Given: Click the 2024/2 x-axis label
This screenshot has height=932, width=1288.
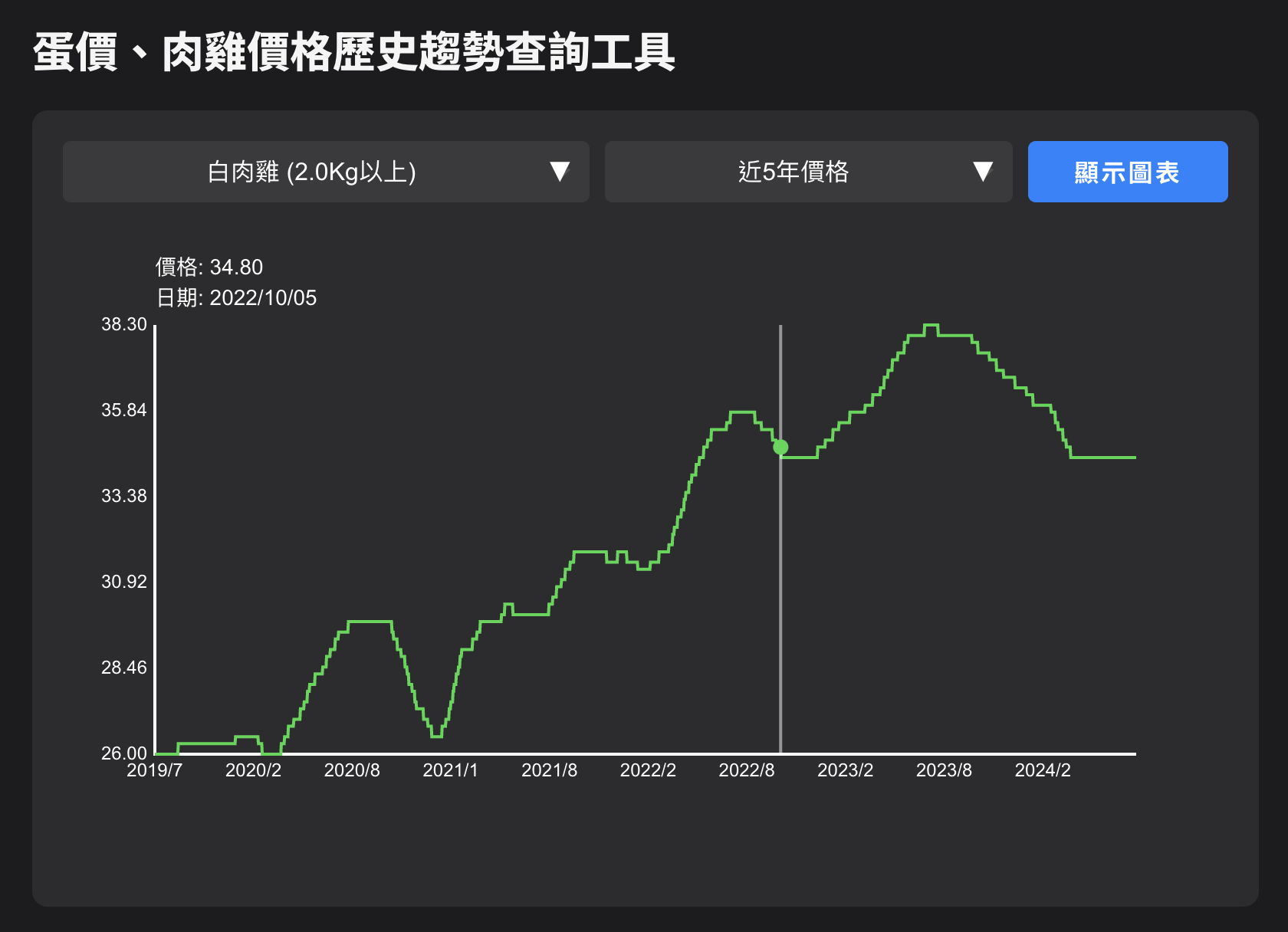Looking at the screenshot, I should [x=1042, y=770].
